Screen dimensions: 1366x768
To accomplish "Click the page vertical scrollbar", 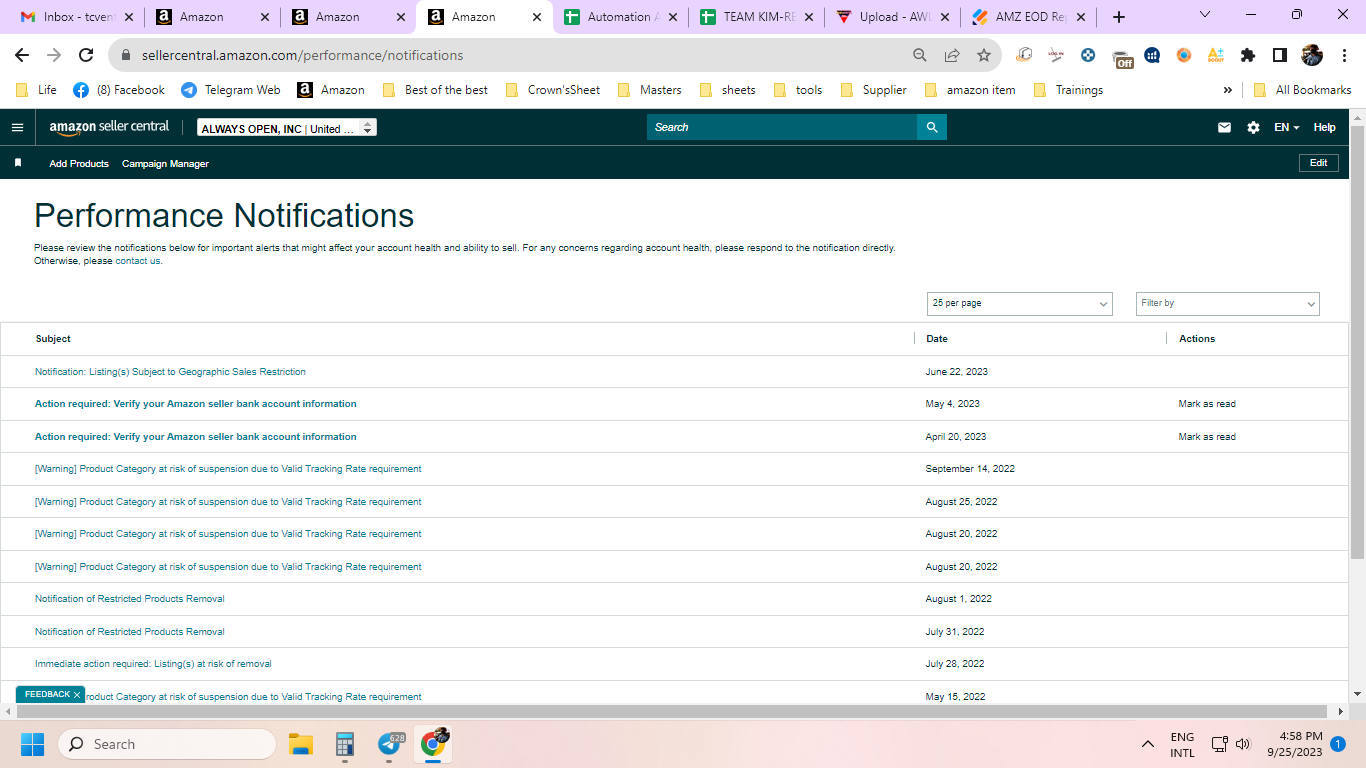I will pyautogui.click(x=1357, y=344).
